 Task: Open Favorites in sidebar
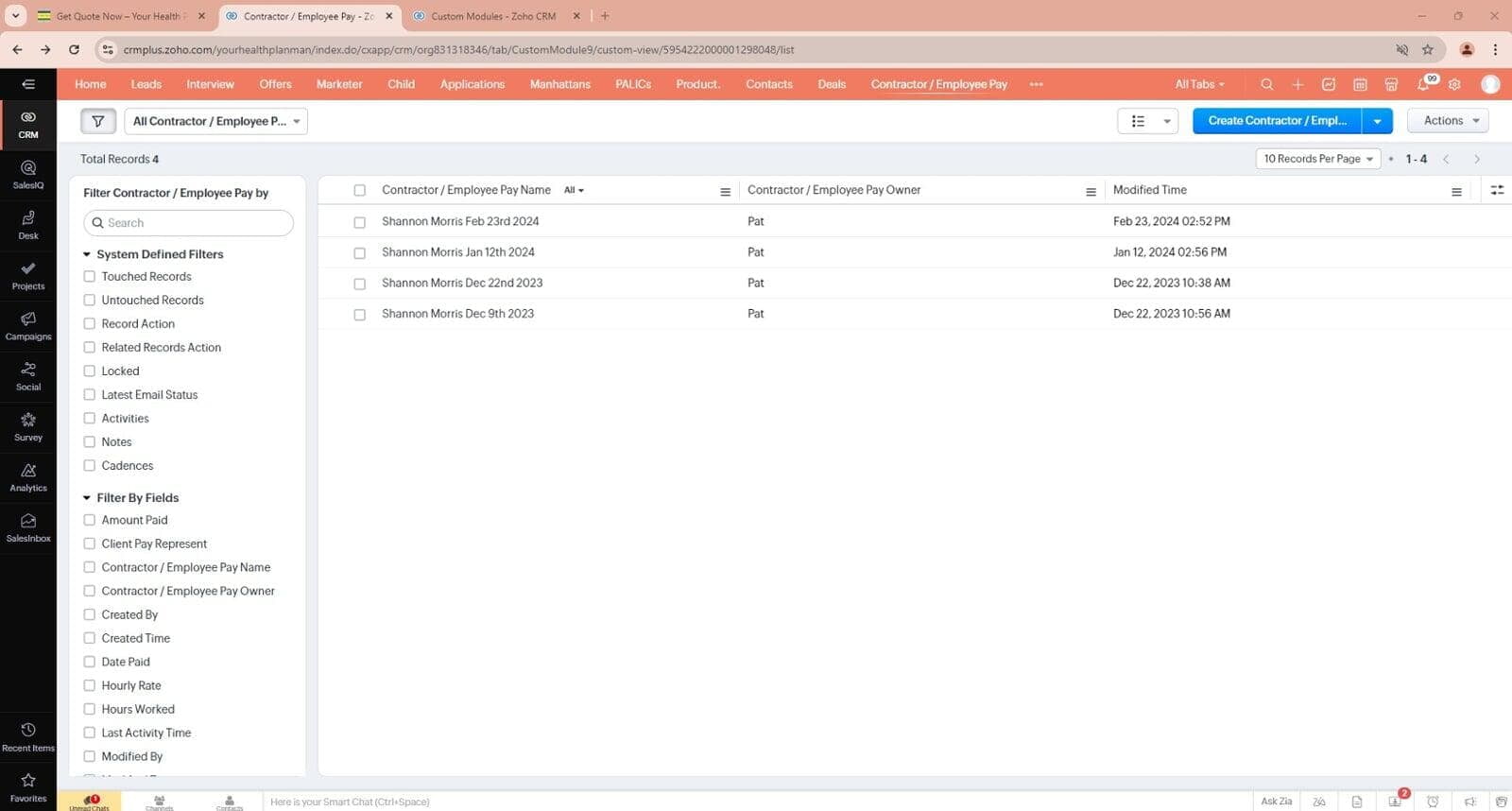click(28, 787)
